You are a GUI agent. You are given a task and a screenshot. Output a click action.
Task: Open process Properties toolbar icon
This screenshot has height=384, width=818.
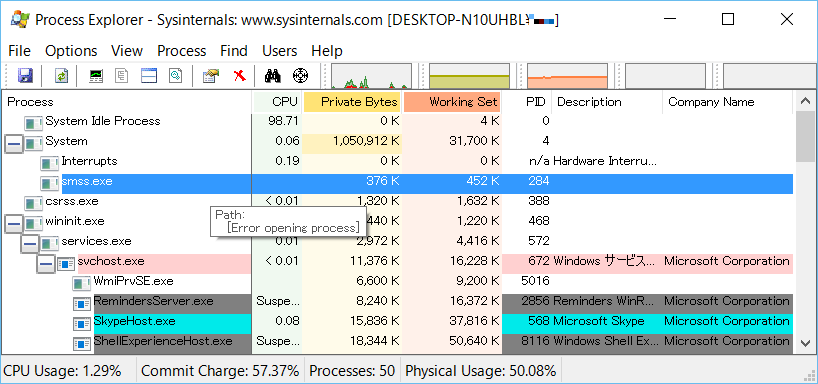coord(211,76)
